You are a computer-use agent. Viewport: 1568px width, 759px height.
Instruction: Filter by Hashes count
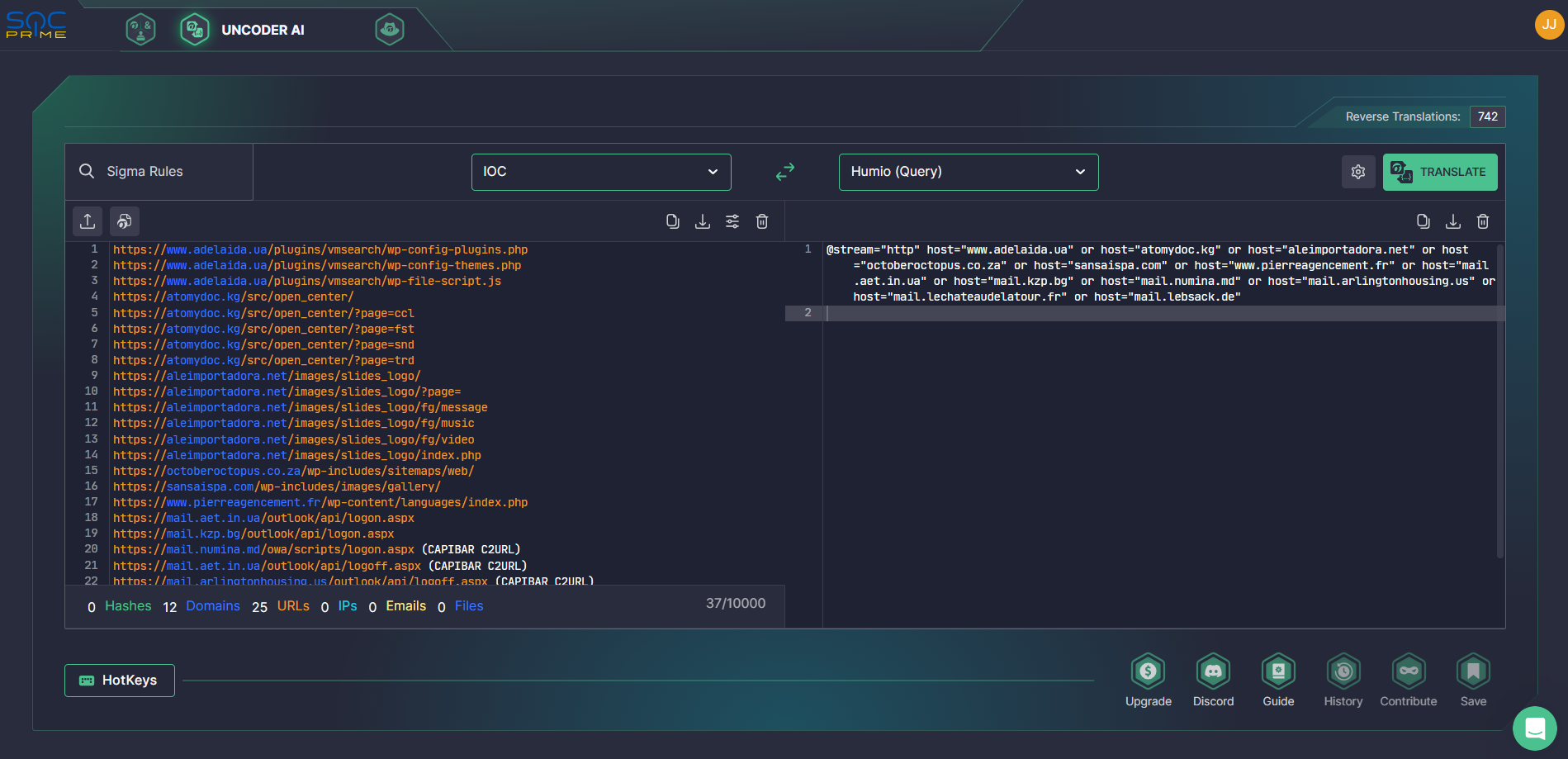pyautogui.click(x=120, y=606)
